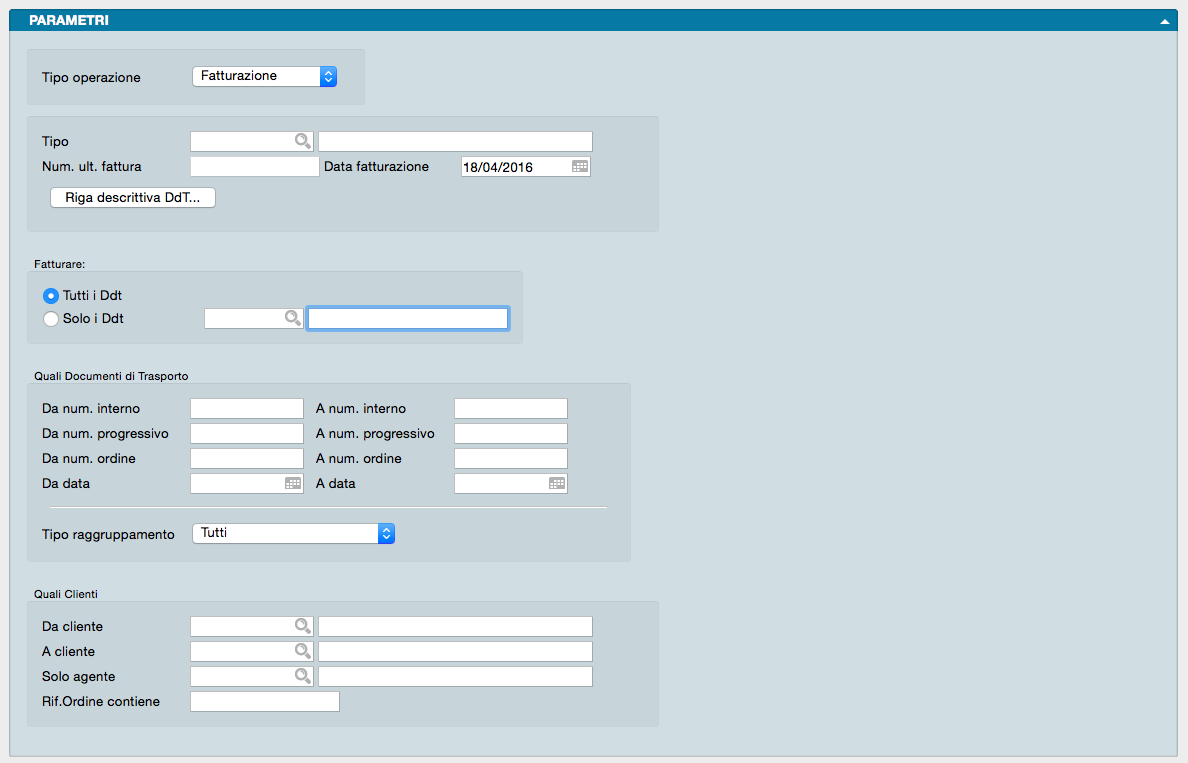Focus the Da num. ordine field
Image resolution: width=1188 pixels, height=763 pixels.
point(246,459)
